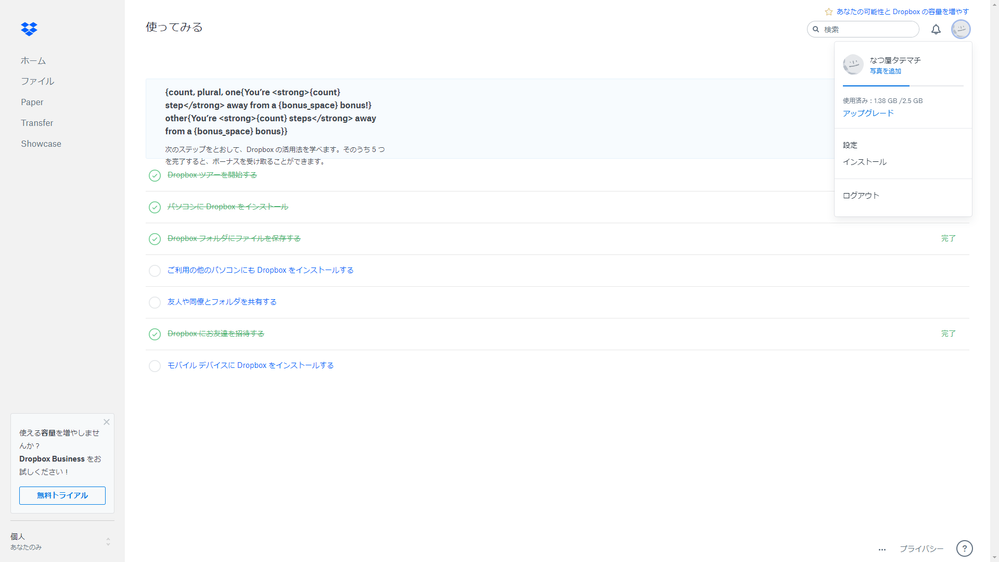Screen dimensions: 999x562
Task: Open Paper in the sidebar
Action: (x=32, y=102)
